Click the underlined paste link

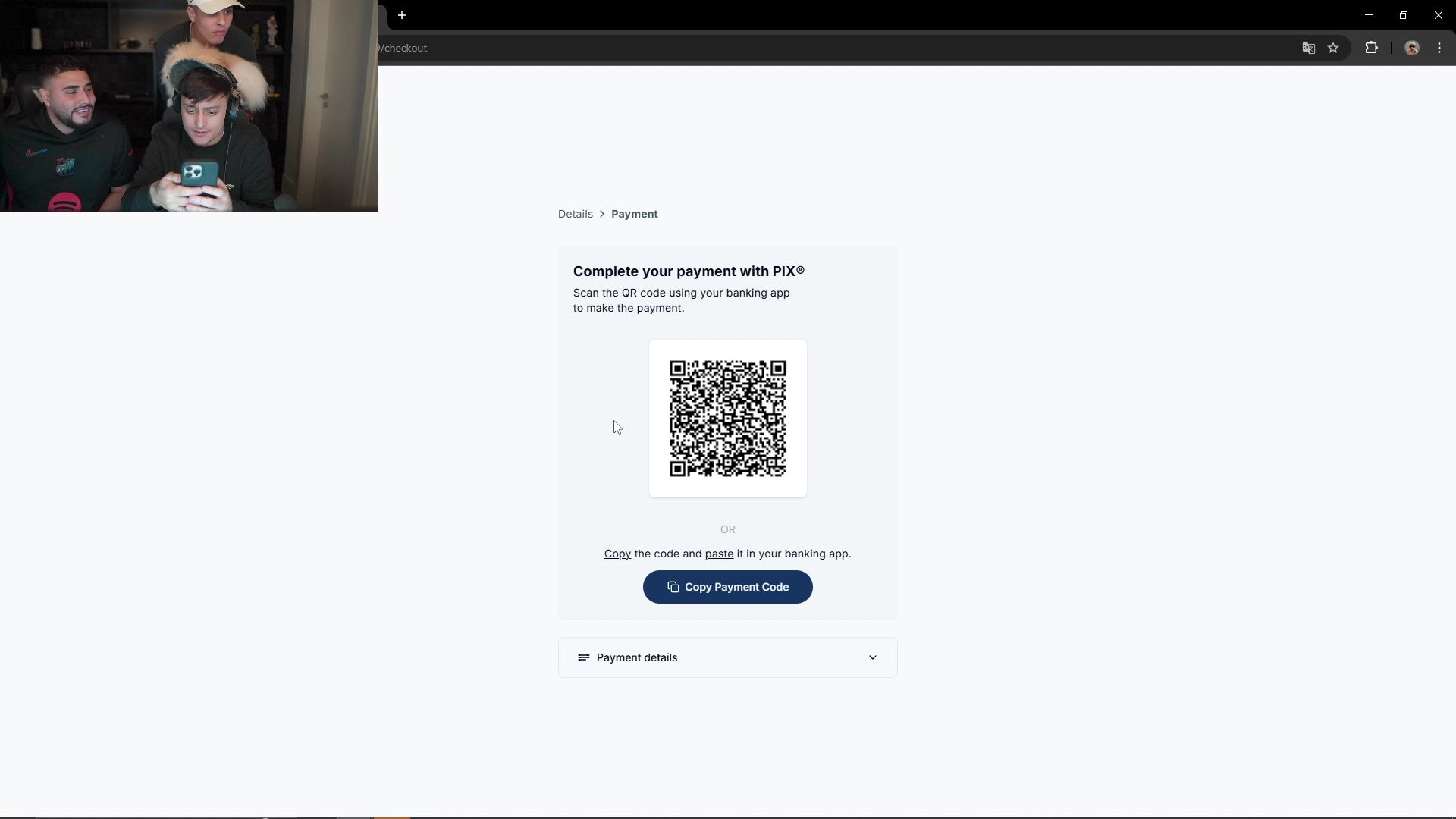point(719,554)
